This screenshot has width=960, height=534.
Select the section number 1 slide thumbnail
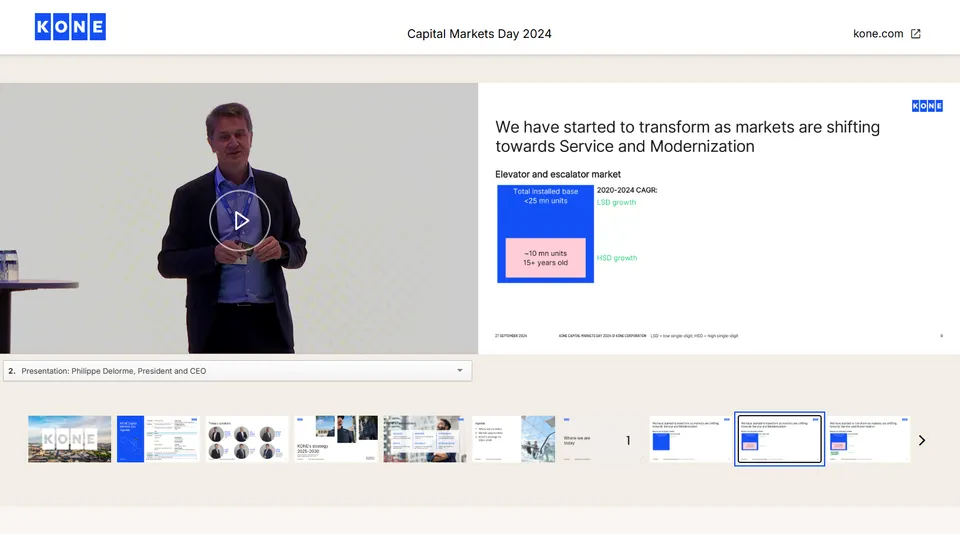point(628,440)
